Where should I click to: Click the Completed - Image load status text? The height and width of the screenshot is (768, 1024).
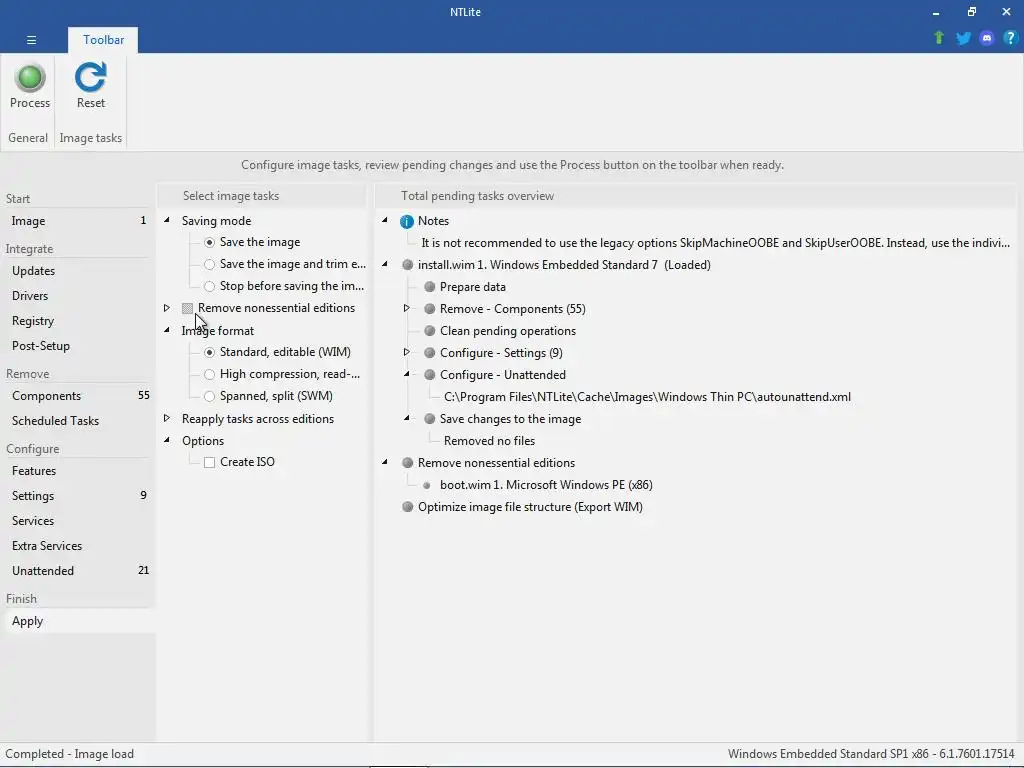69,754
